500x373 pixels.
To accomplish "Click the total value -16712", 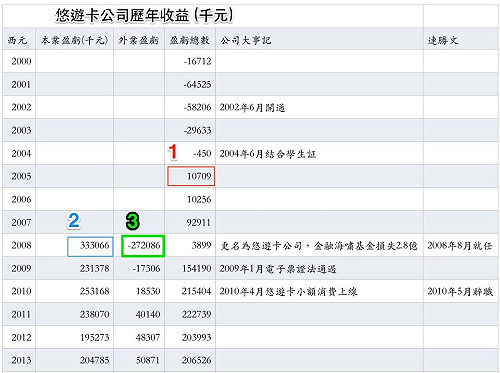I will (x=197, y=61).
